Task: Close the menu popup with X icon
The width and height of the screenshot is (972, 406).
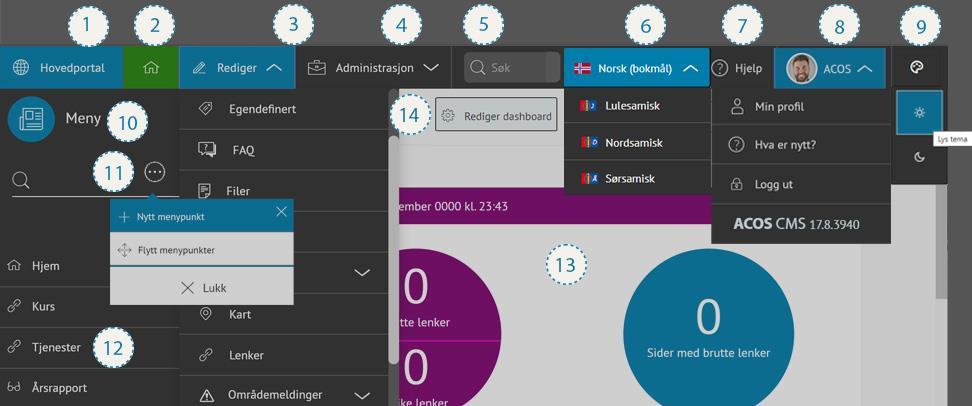Action: [x=281, y=211]
